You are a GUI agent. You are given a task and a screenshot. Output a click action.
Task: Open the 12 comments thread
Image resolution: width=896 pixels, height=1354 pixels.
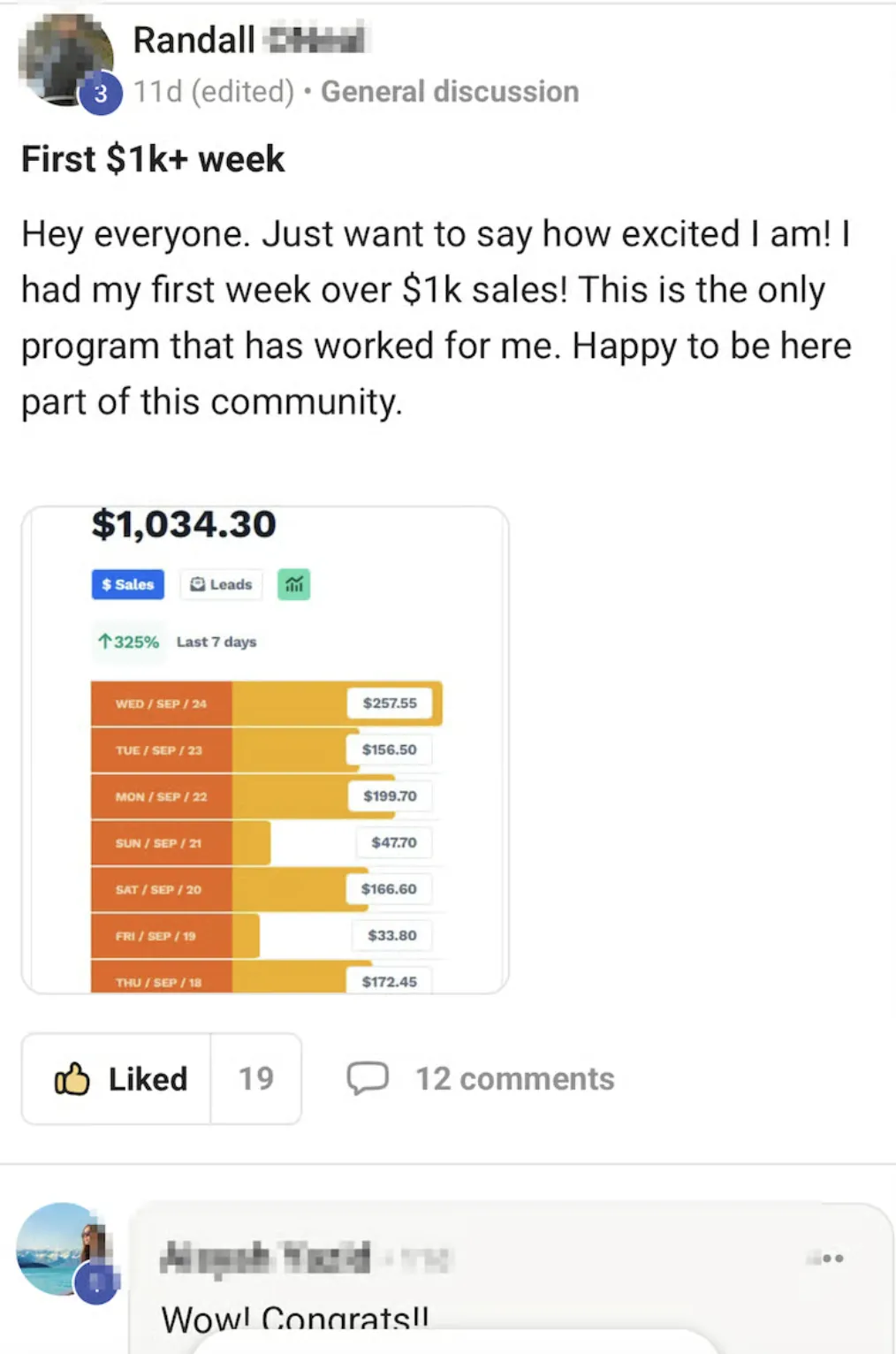(514, 1078)
